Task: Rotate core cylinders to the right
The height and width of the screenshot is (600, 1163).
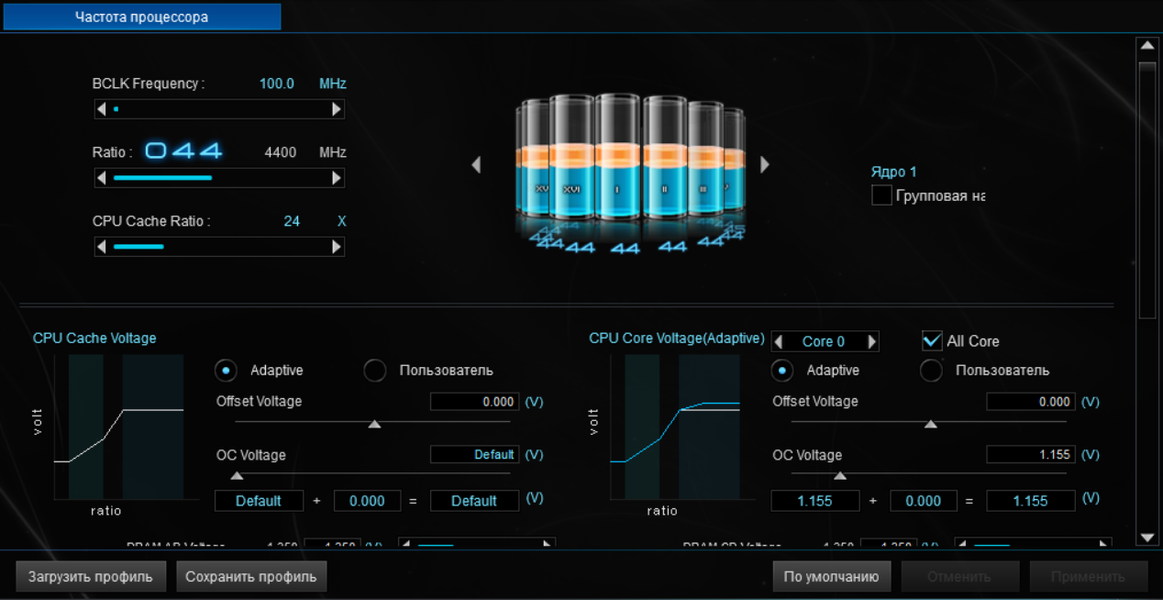Action: [x=765, y=164]
